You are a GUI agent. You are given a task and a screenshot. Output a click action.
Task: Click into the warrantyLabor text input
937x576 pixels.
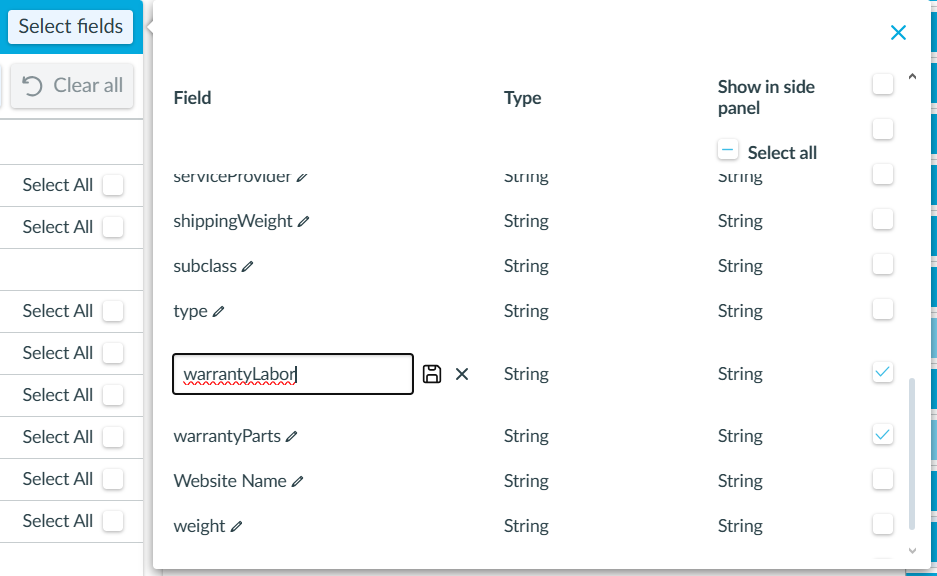(x=292, y=374)
